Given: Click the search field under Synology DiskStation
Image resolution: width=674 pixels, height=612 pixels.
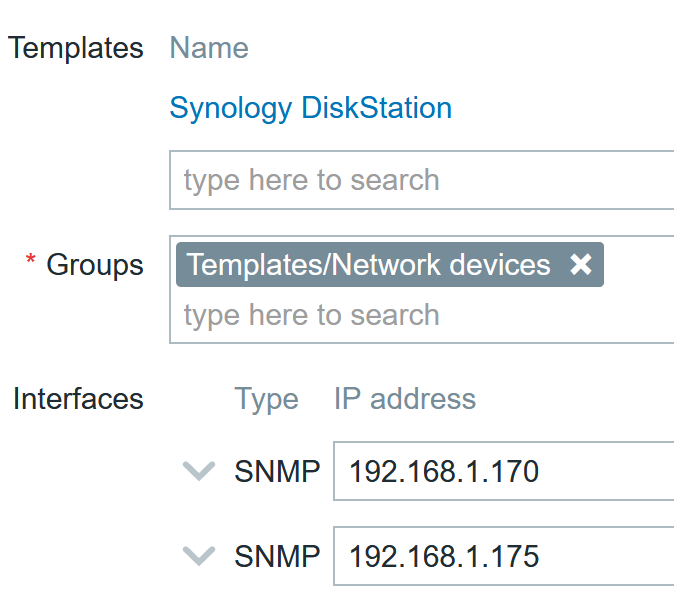Looking at the screenshot, I should 420,180.
